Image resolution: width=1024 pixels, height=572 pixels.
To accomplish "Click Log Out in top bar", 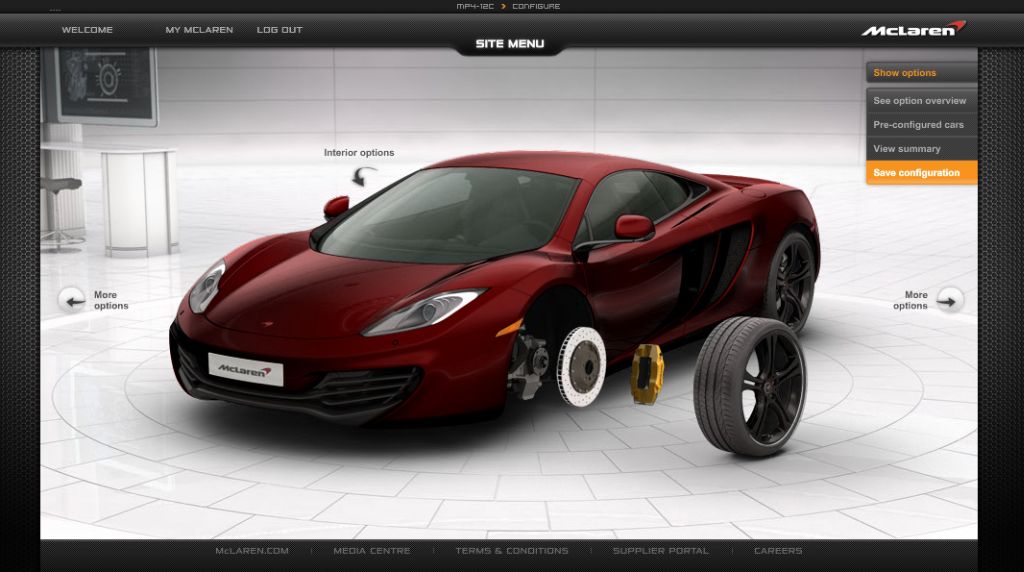I will click(x=279, y=30).
